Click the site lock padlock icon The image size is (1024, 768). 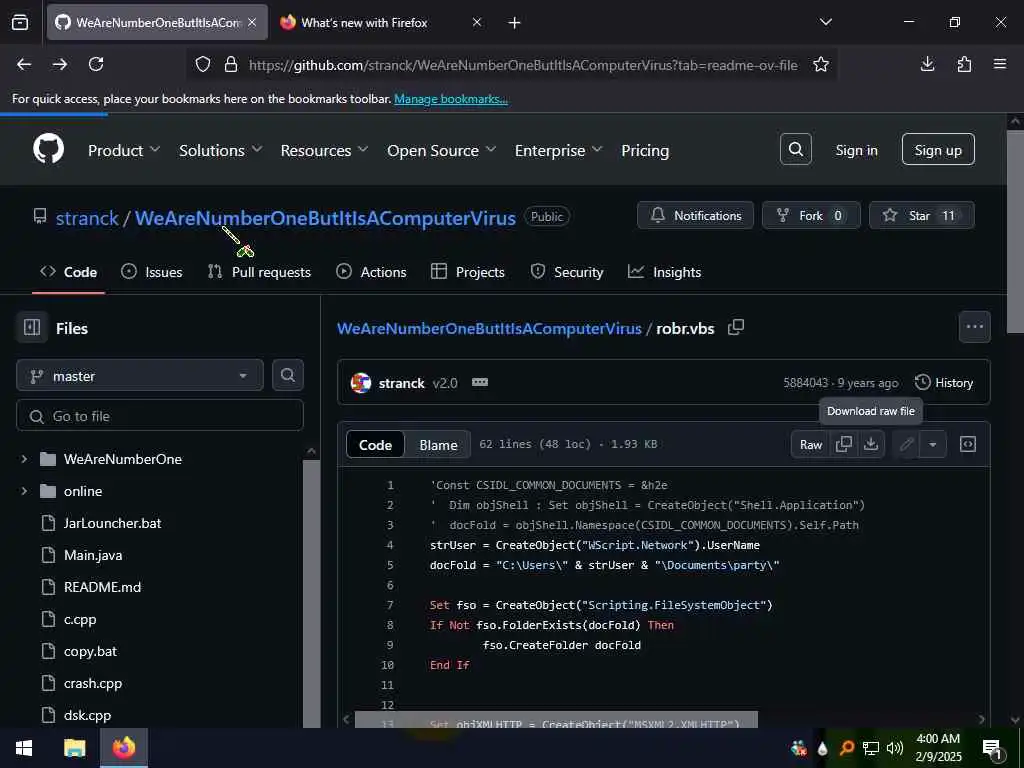(231, 64)
